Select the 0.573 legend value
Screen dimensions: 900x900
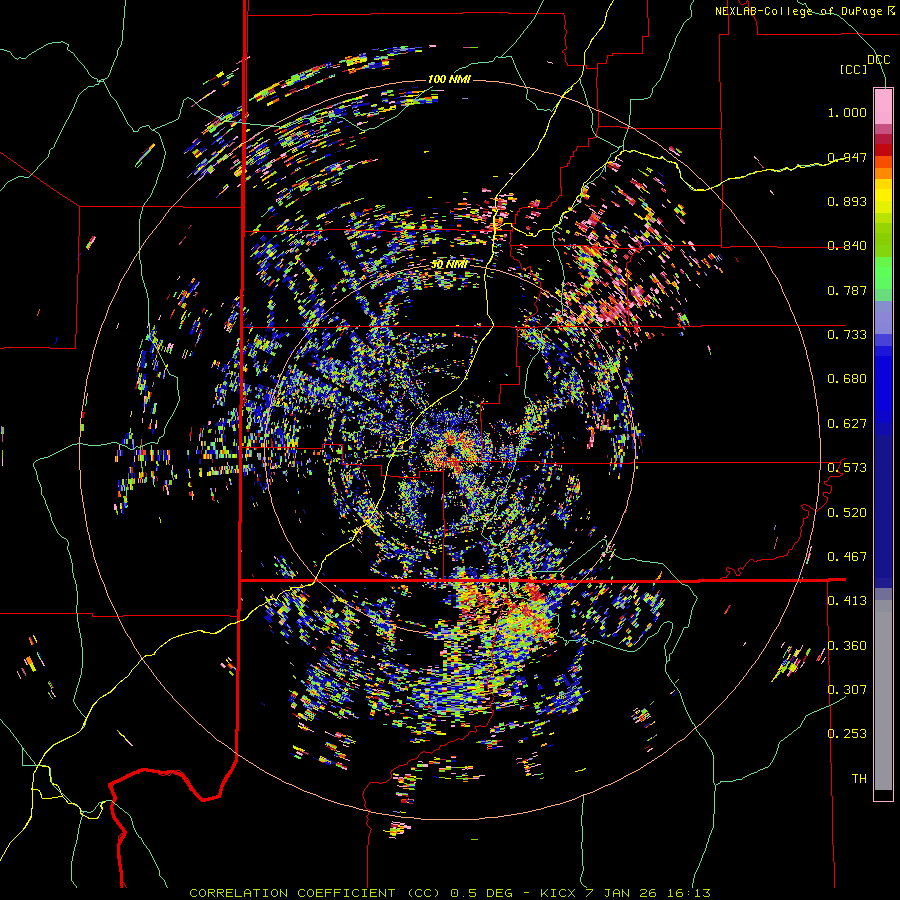tap(847, 468)
